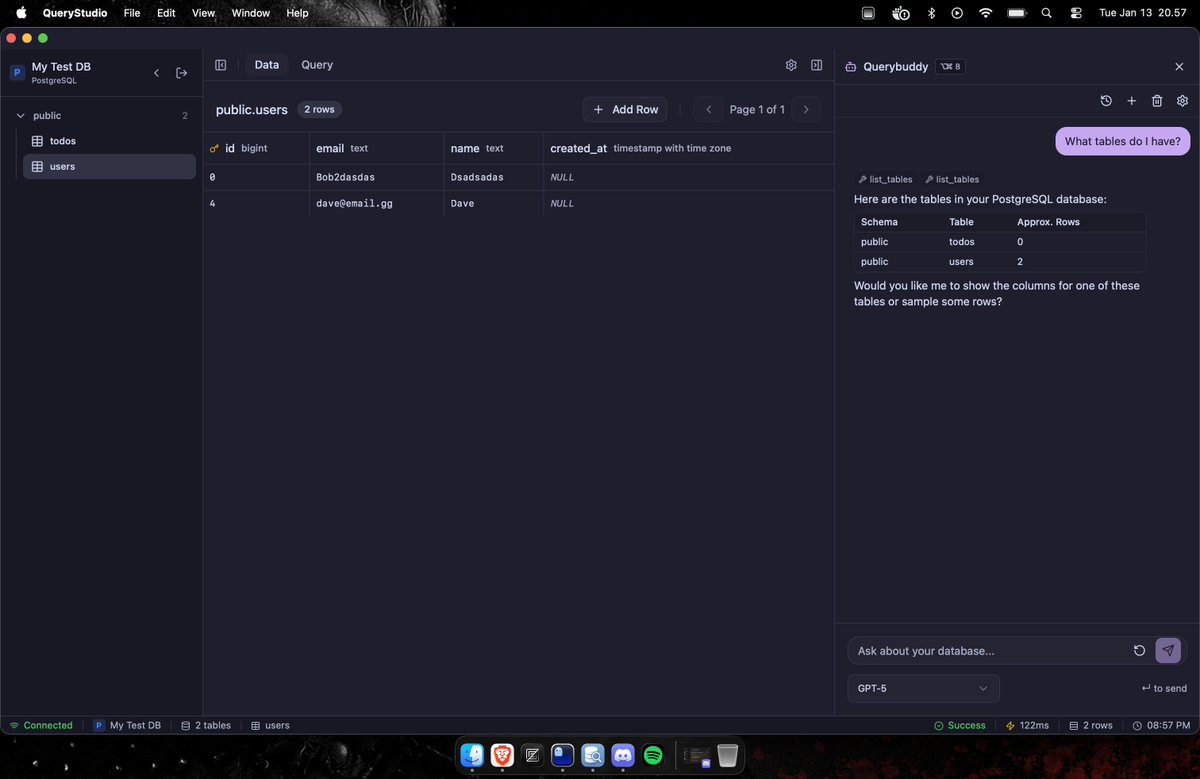Open the QueryStudio app menu

coord(75,13)
